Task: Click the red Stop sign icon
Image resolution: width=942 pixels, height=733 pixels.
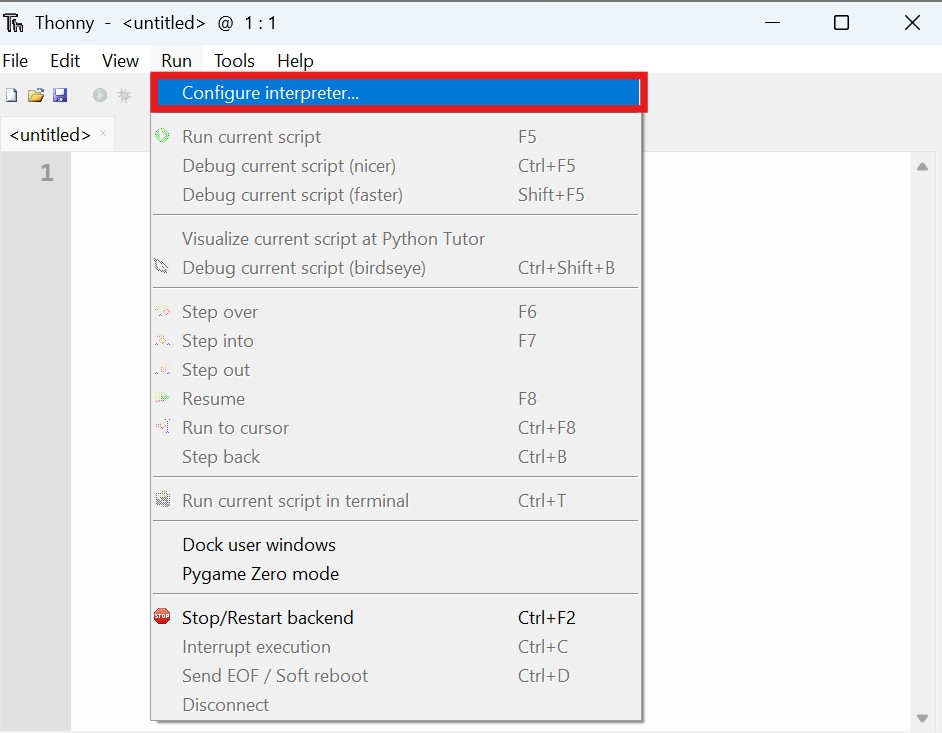Action: [x=162, y=616]
